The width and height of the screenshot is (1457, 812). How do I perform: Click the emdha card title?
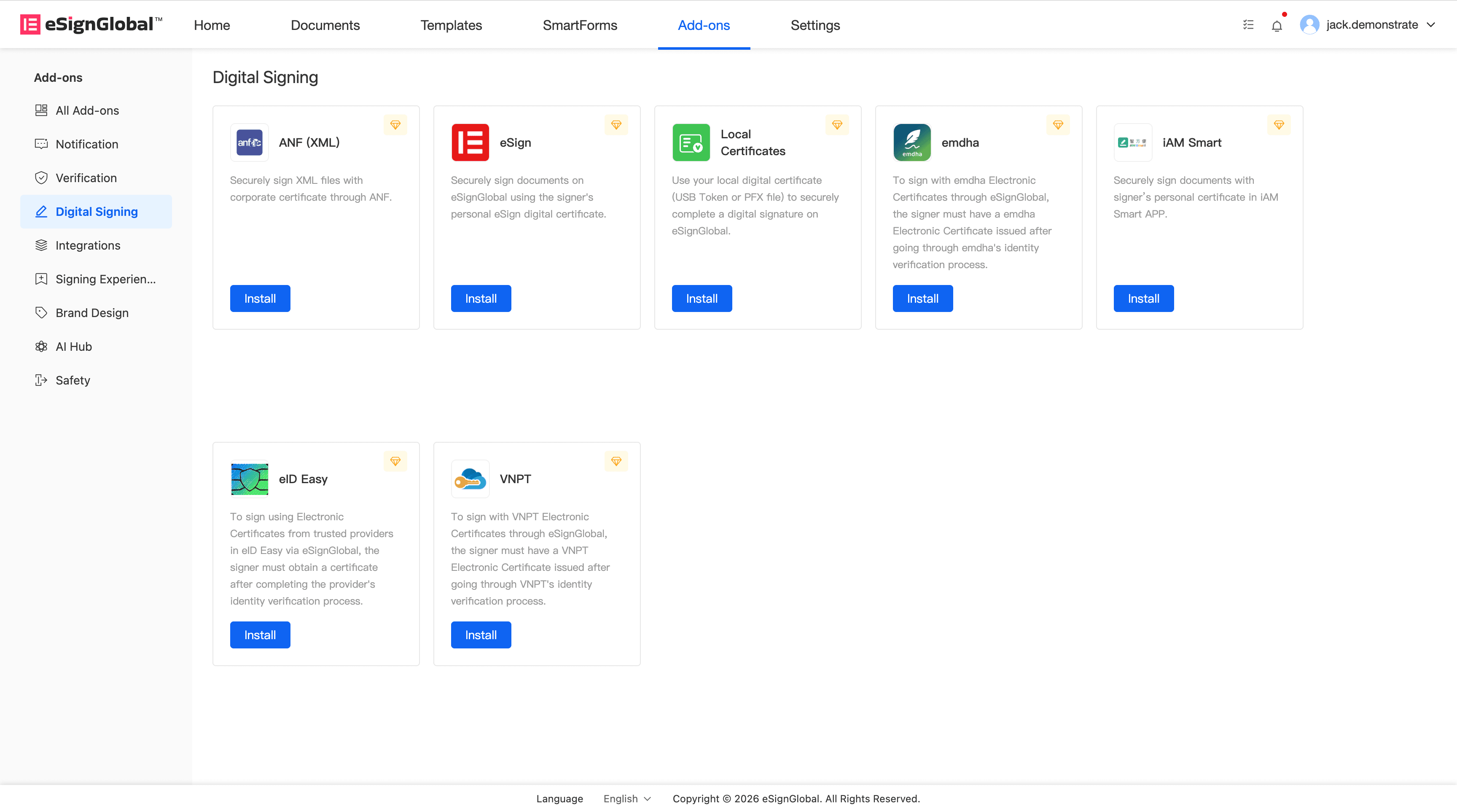[x=960, y=143]
